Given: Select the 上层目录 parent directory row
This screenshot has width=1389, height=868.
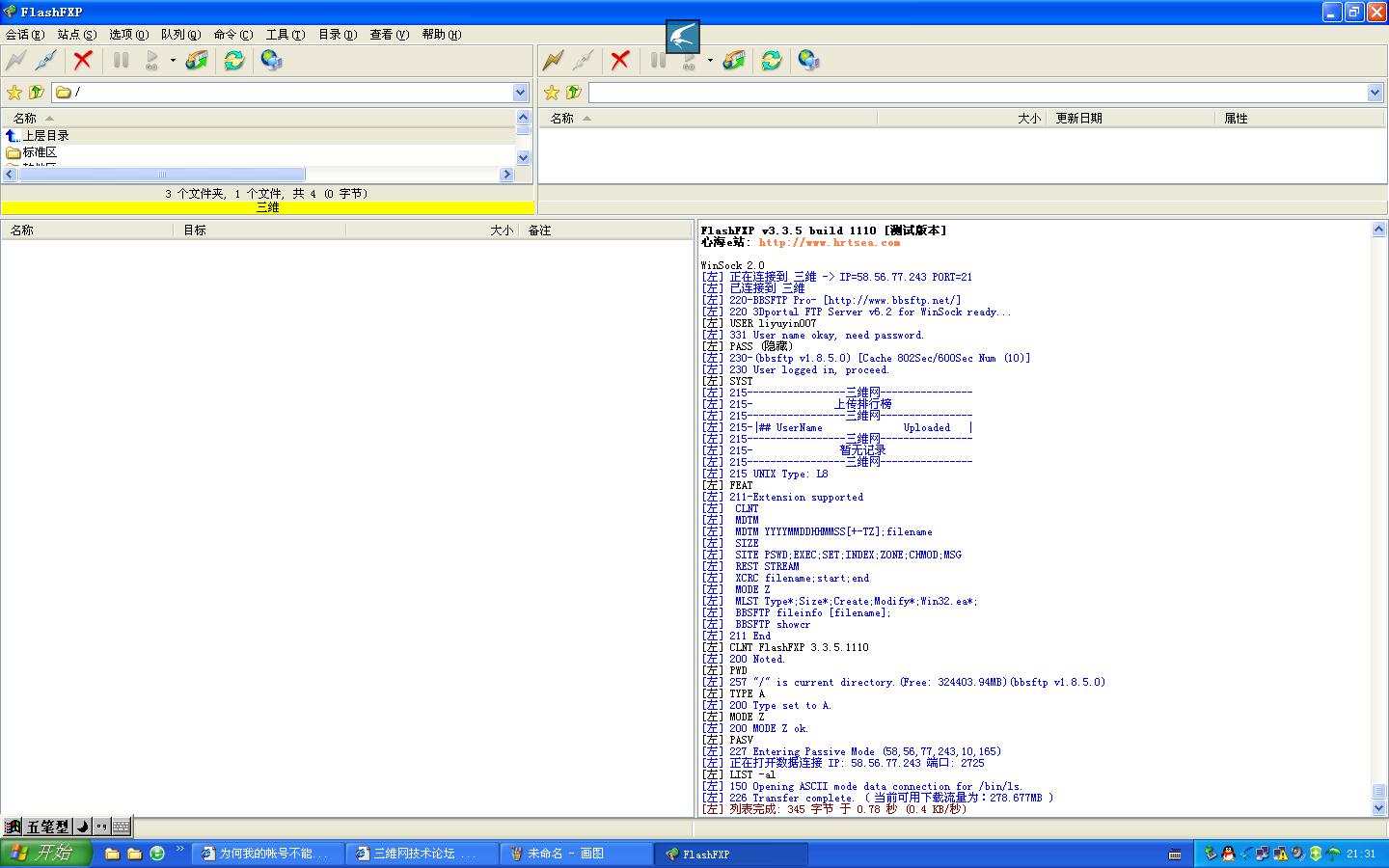Looking at the screenshot, I should [259, 136].
